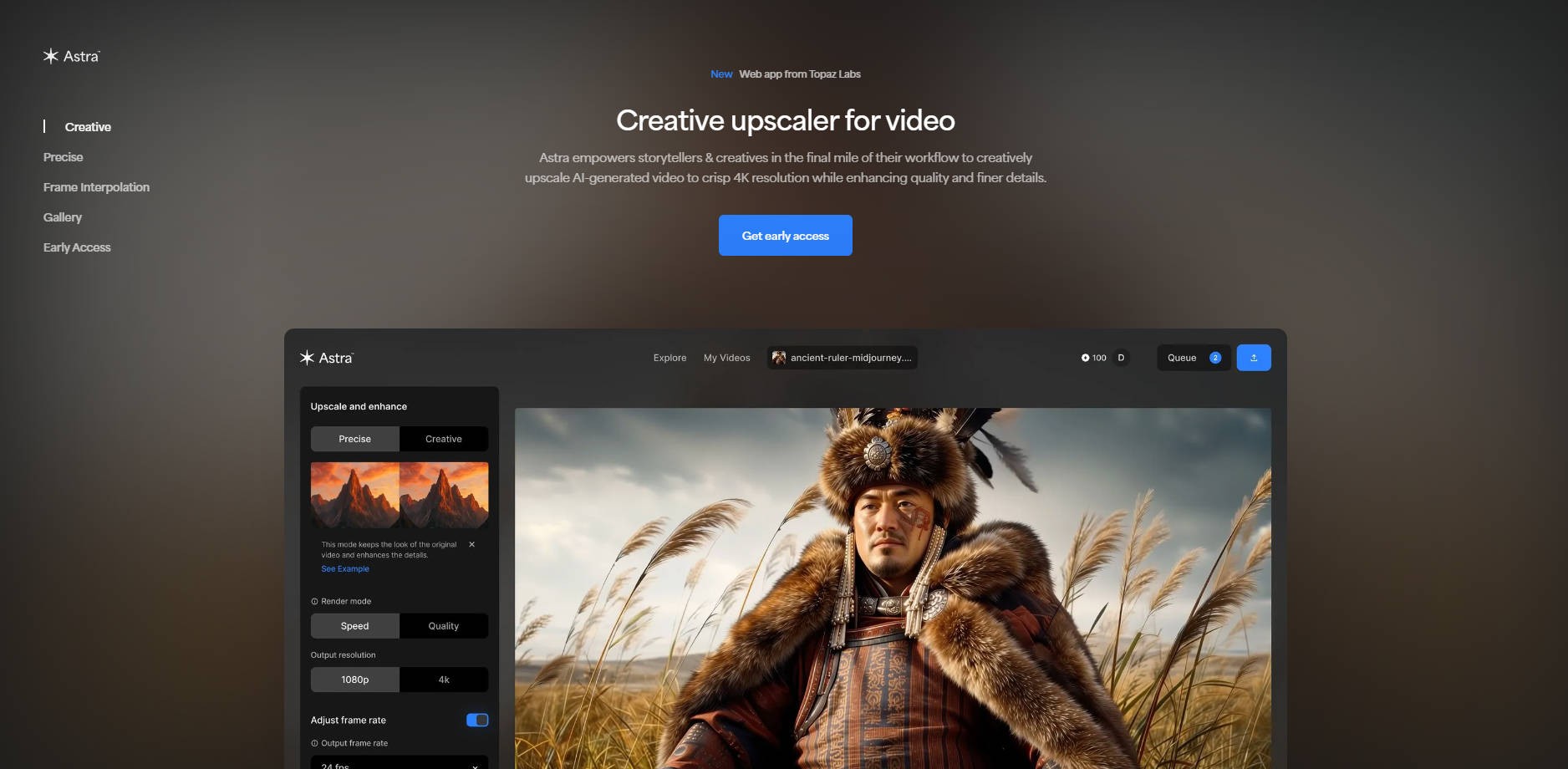Toggle the Adjust frame rate switch
Screen dimensions: 1568x769
coord(476,720)
